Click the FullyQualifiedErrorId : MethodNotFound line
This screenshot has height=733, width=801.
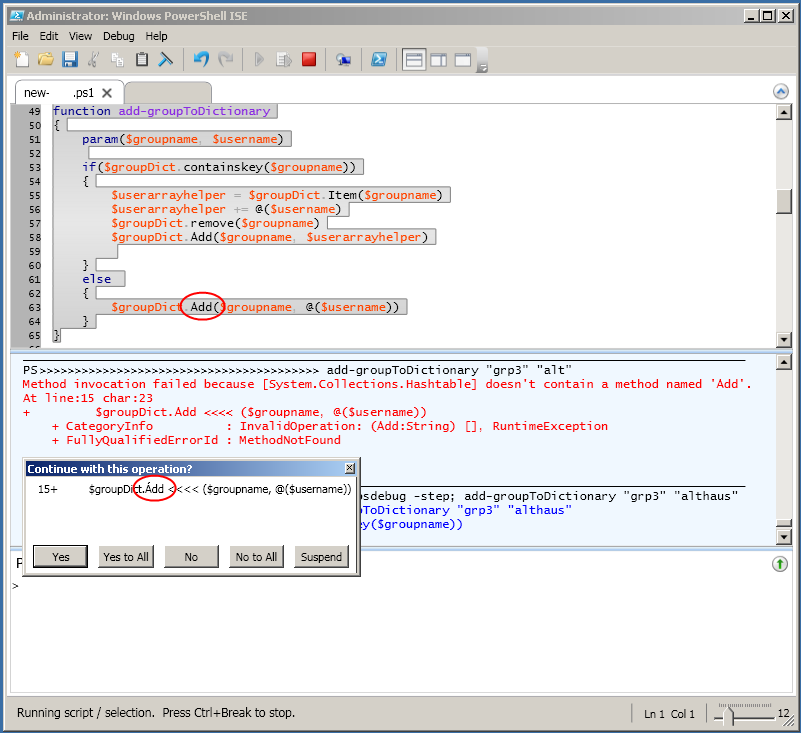coord(197,440)
